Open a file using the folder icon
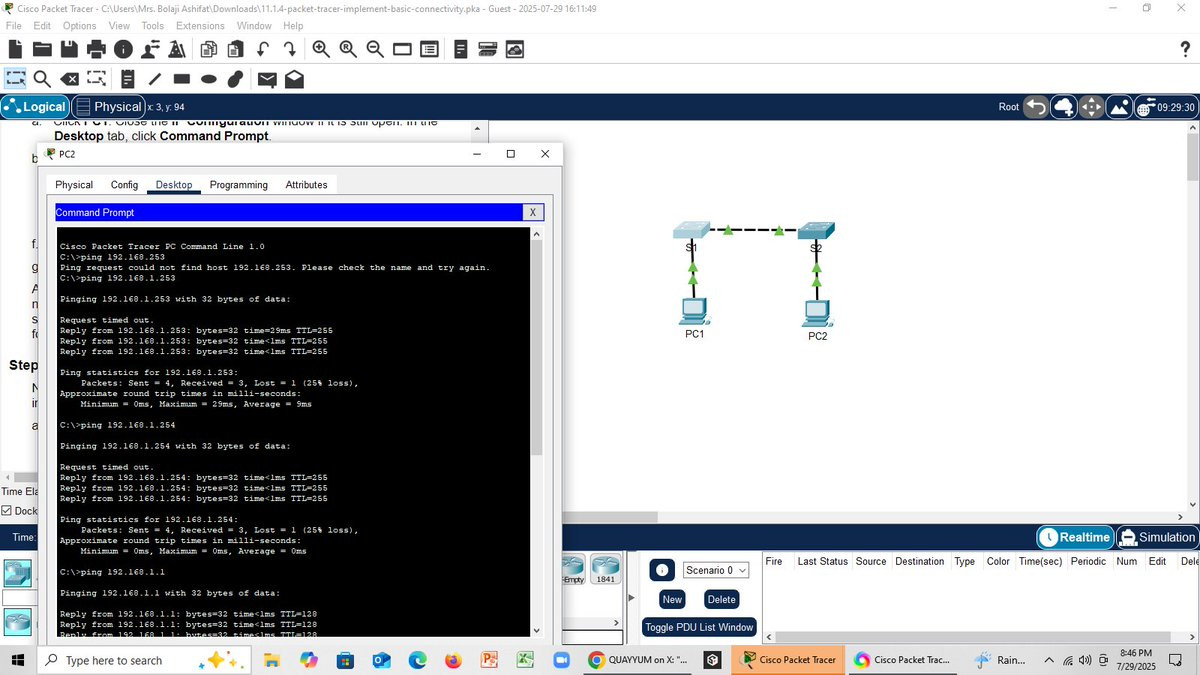Screen dimensions: 1200x675 click(x=43, y=49)
